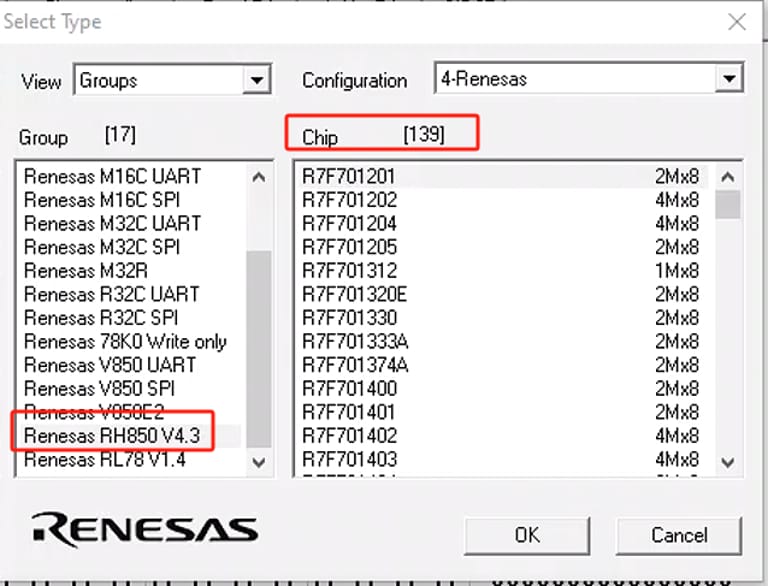Pick Renesas V850 SPI in group list
The width and height of the screenshot is (768, 586).
pyautogui.click(x=112, y=389)
